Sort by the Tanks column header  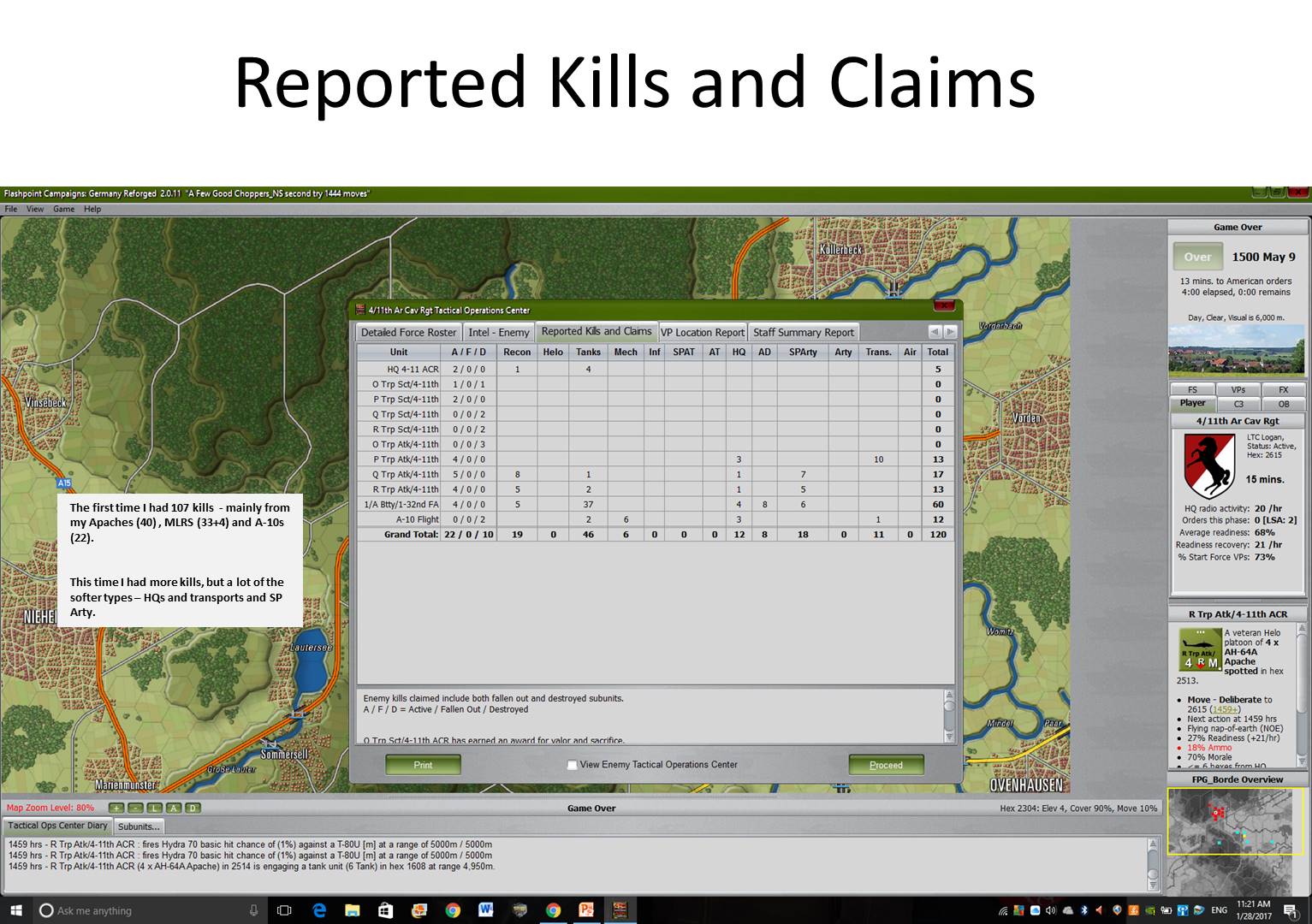[x=588, y=352]
